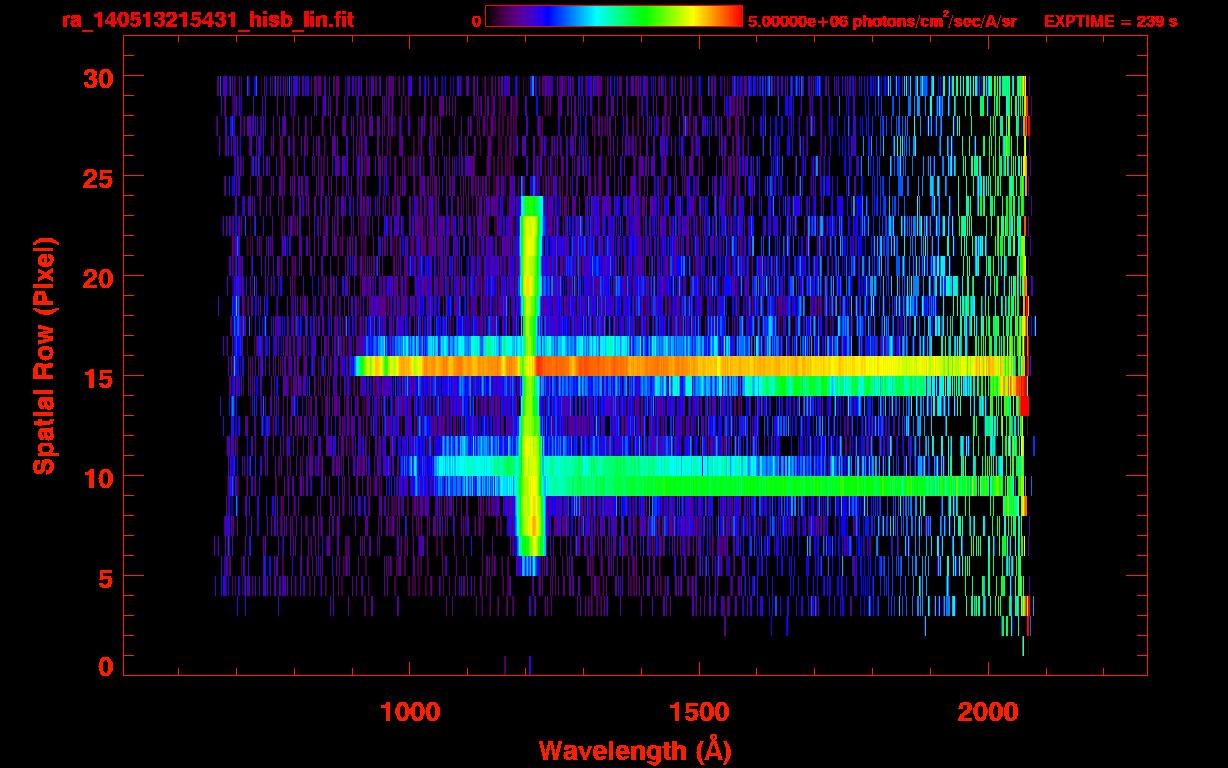Click the x-axis tick label 1000
The height and width of the screenshot is (768, 1228).
pyautogui.click(x=410, y=712)
